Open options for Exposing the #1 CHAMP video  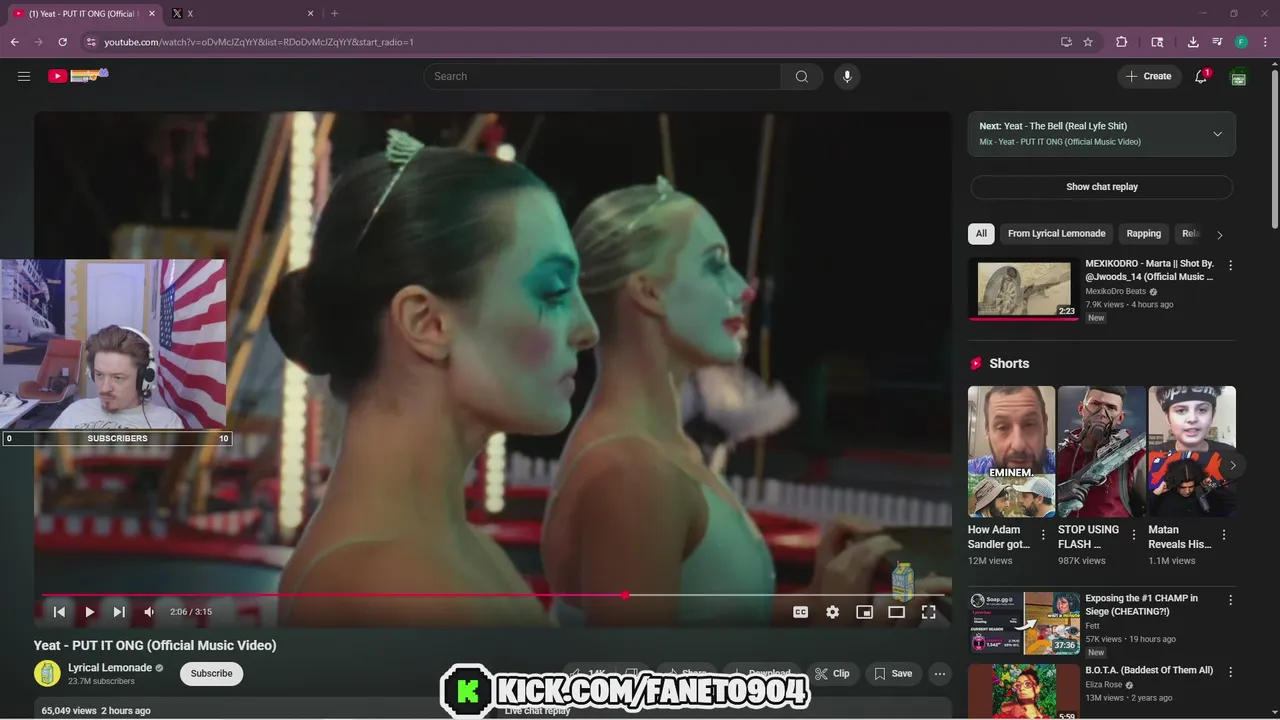point(1230,600)
